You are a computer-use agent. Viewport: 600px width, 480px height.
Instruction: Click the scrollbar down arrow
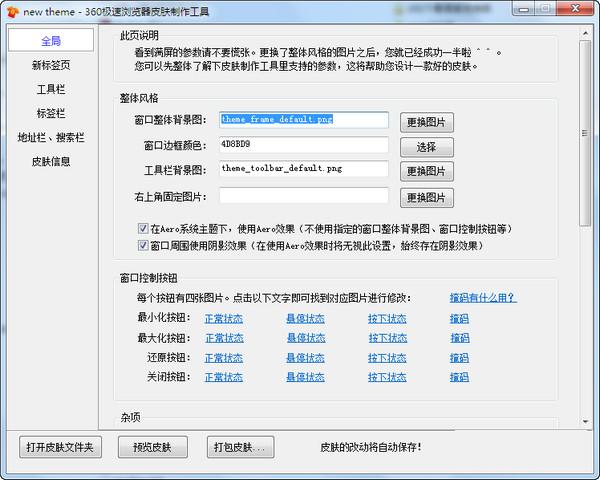(x=585, y=422)
